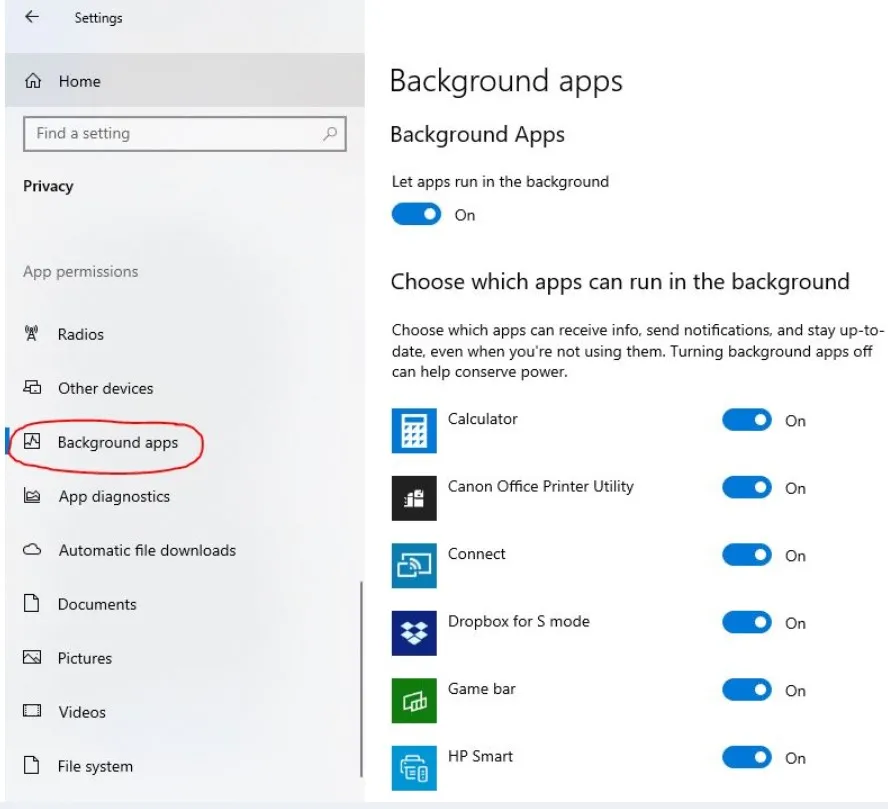Open App diagnostics settings
888x809 pixels.
pos(114,496)
